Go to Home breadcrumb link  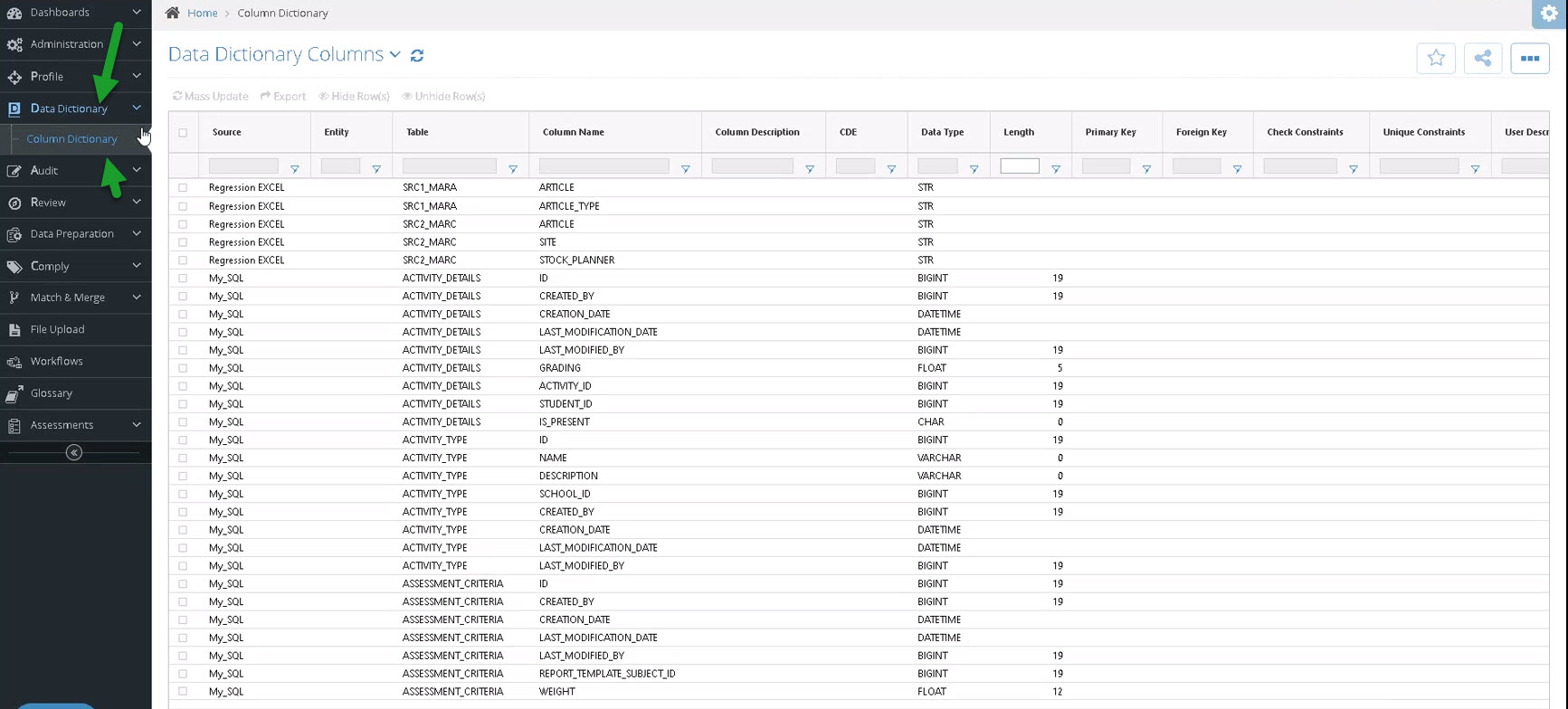coord(203,14)
